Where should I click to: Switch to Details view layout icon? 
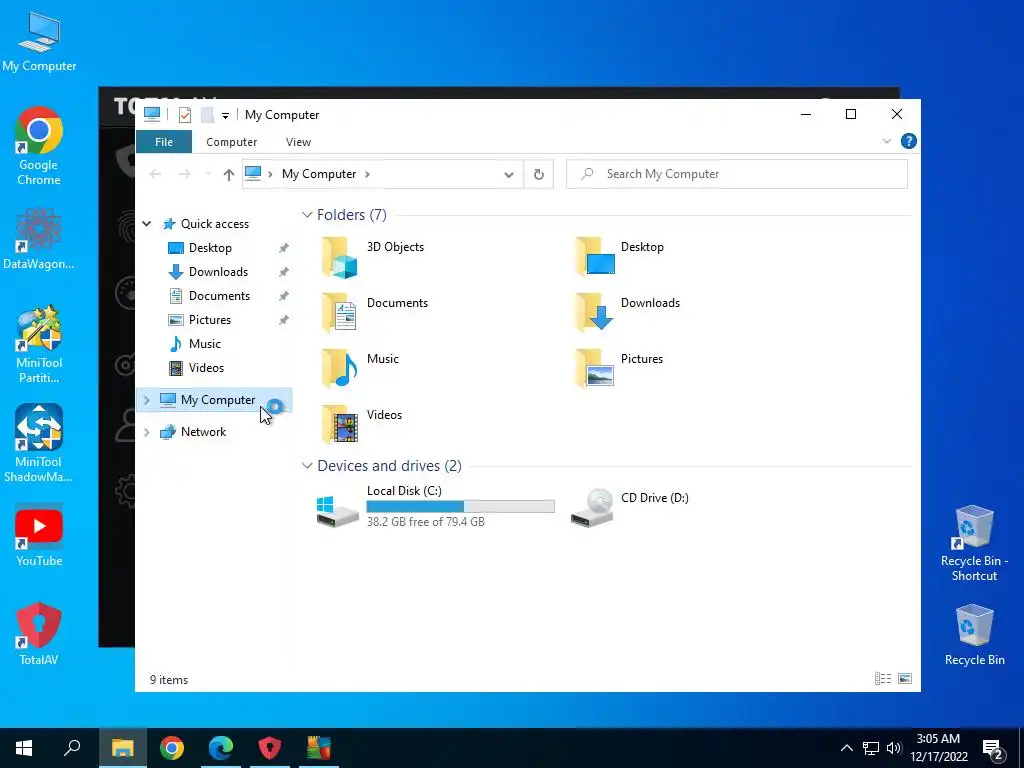coord(883,679)
